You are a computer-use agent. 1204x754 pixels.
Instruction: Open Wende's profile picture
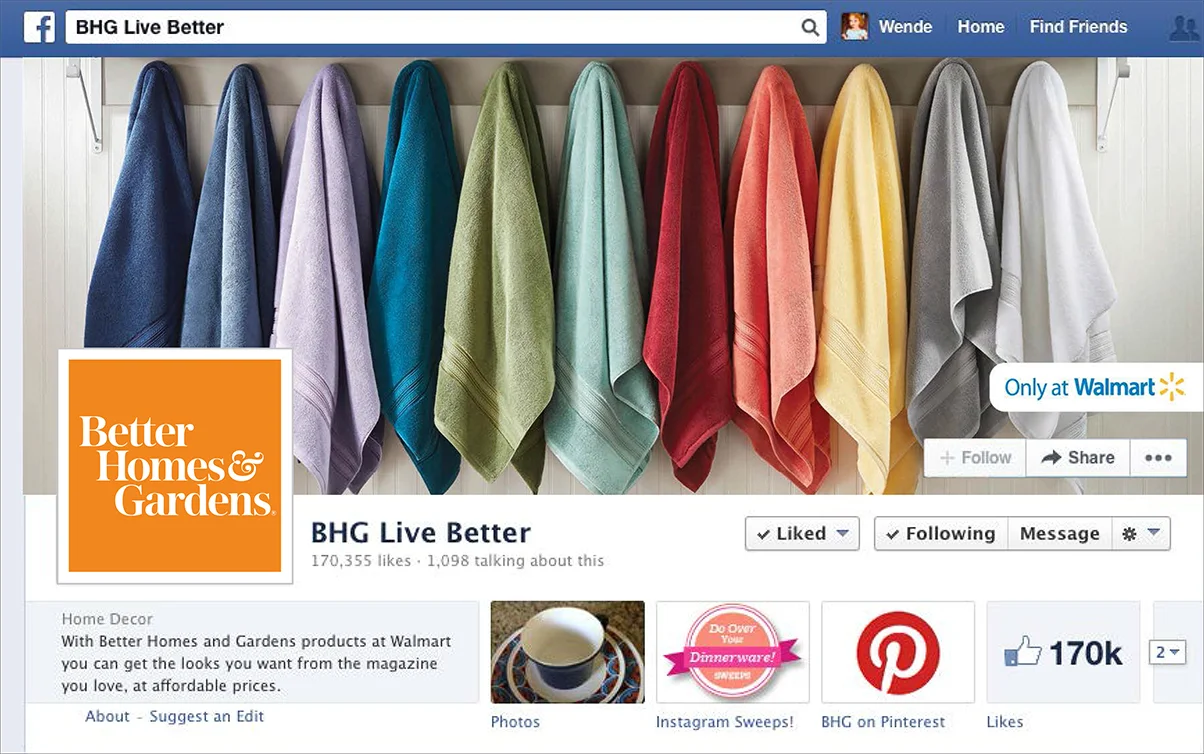tap(854, 27)
